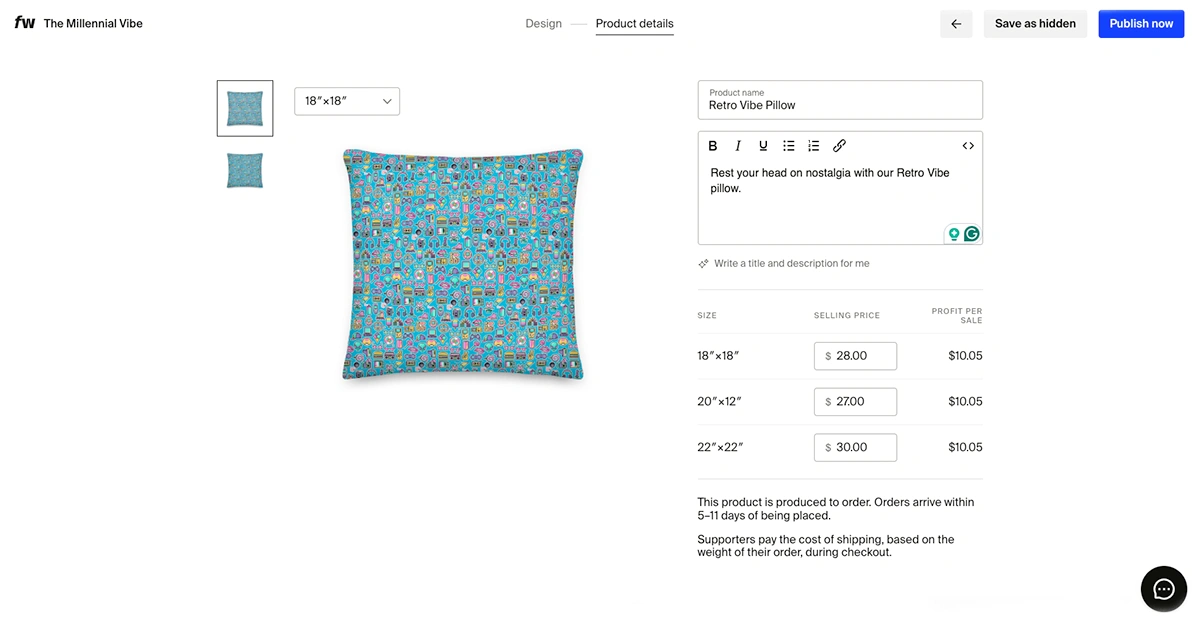Insert a numbered list
This screenshot has height=625, width=1200.
coord(814,146)
